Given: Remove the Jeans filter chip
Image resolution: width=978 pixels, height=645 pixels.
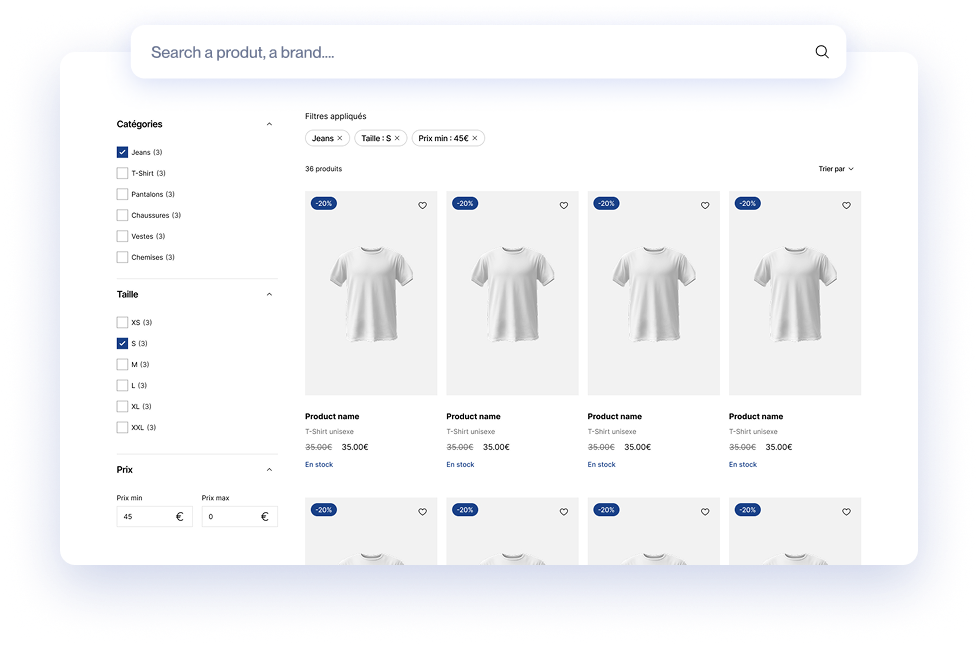Looking at the screenshot, I should tap(340, 138).
